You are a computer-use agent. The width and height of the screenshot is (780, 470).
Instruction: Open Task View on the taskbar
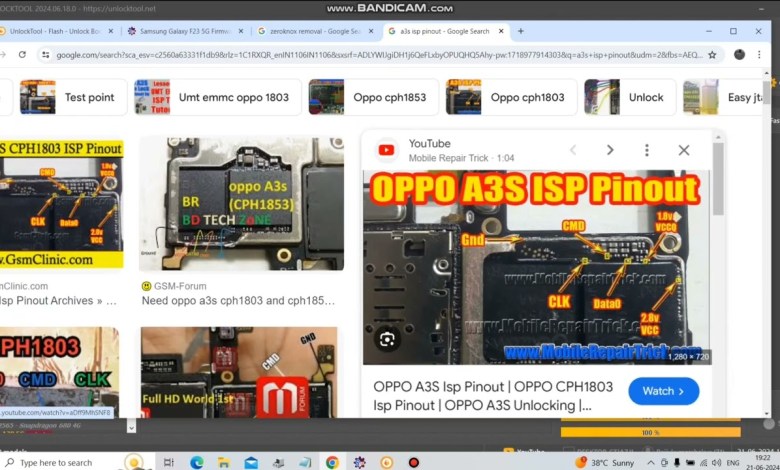pos(169,463)
